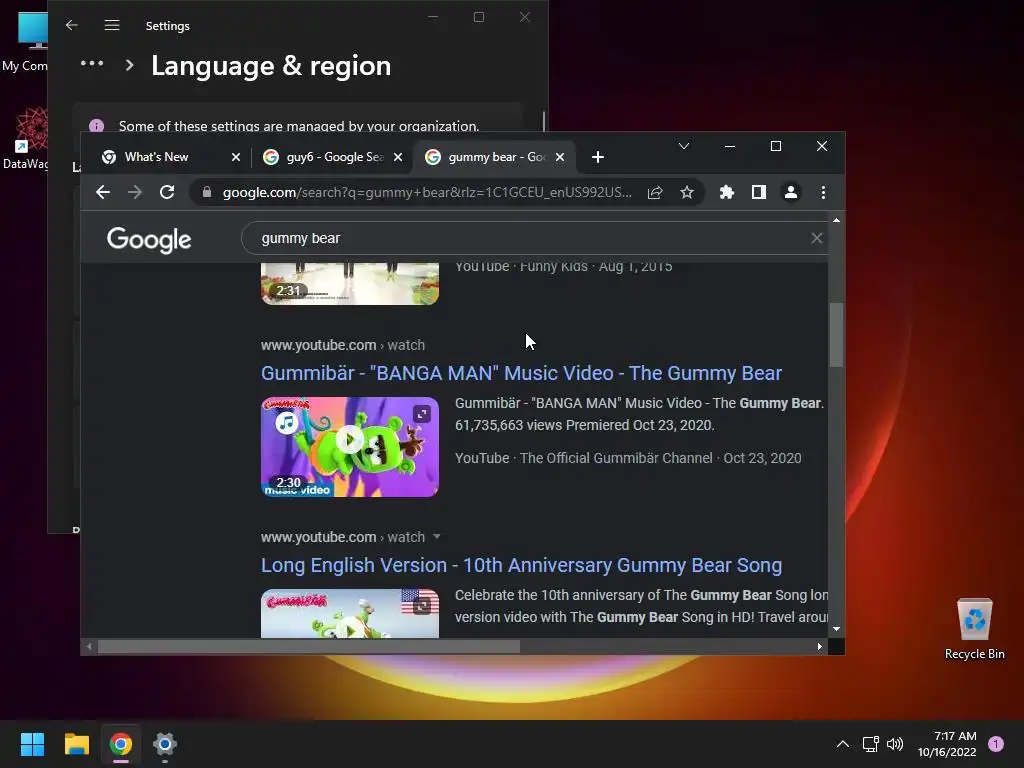Show hidden system tray icons

[843, 744]
